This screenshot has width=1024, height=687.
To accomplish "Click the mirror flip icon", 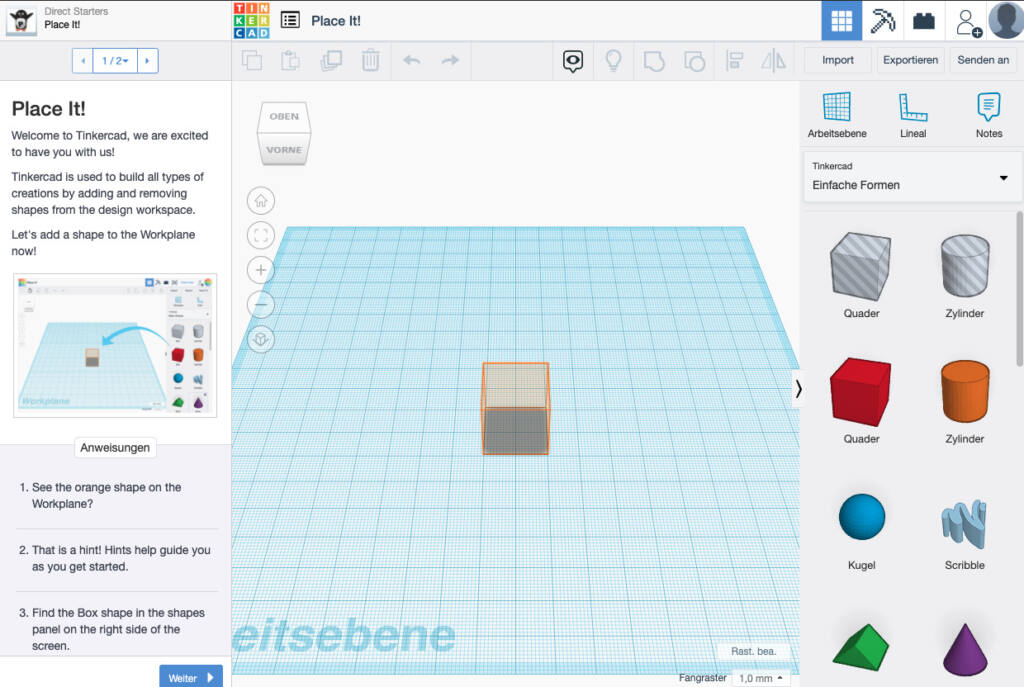I will [x=773, y=61].
